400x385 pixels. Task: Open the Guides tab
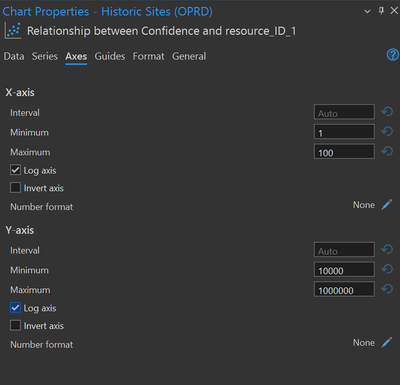tap(110, 56)
